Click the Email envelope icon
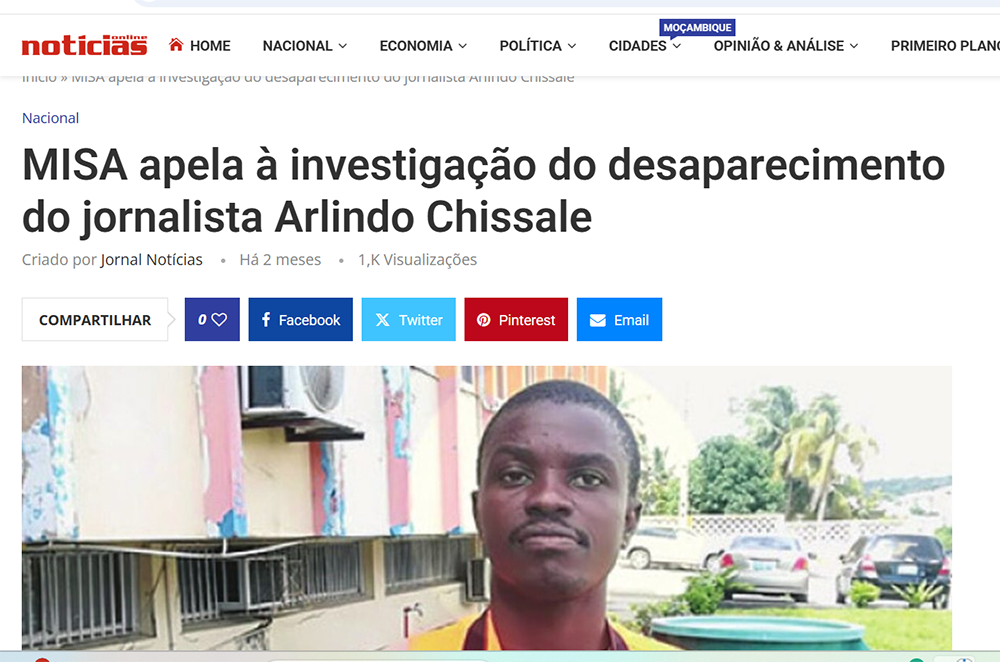This screenshot has height=662, width=1000. (598, 320)
